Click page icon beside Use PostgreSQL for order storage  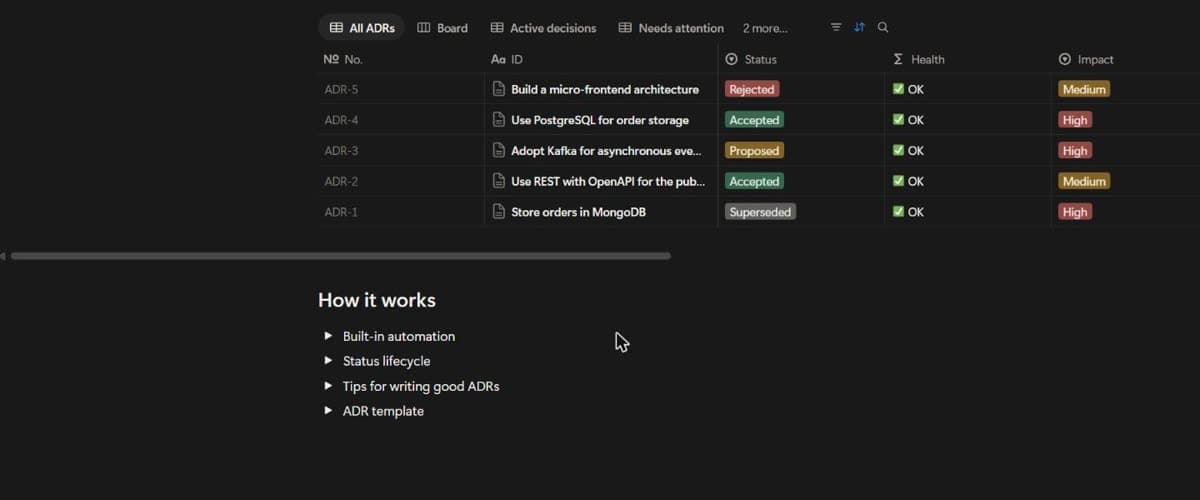pos(499,120)
